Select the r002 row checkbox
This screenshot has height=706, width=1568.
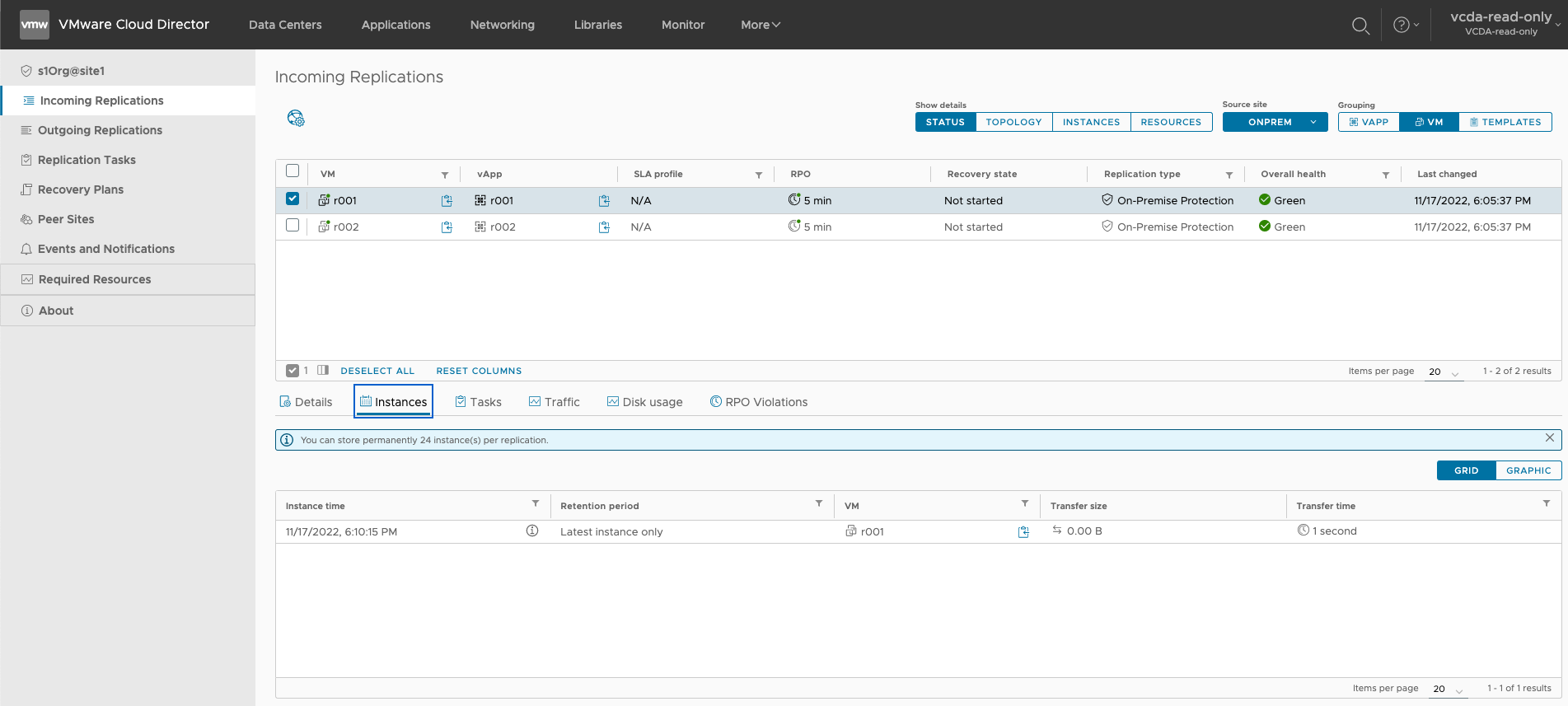point(293,225)
